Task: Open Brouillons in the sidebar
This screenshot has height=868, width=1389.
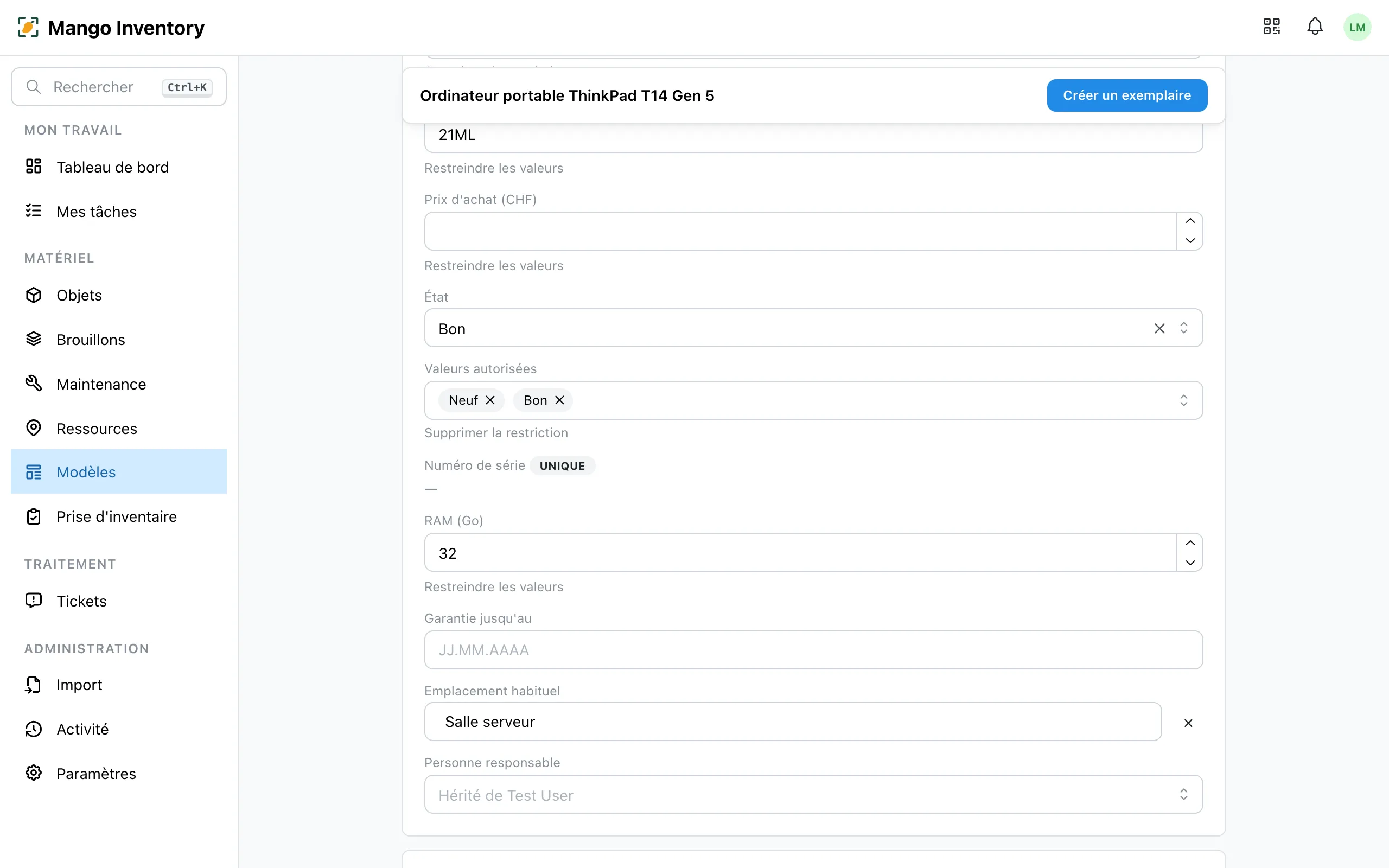Action: pos(119,340)
